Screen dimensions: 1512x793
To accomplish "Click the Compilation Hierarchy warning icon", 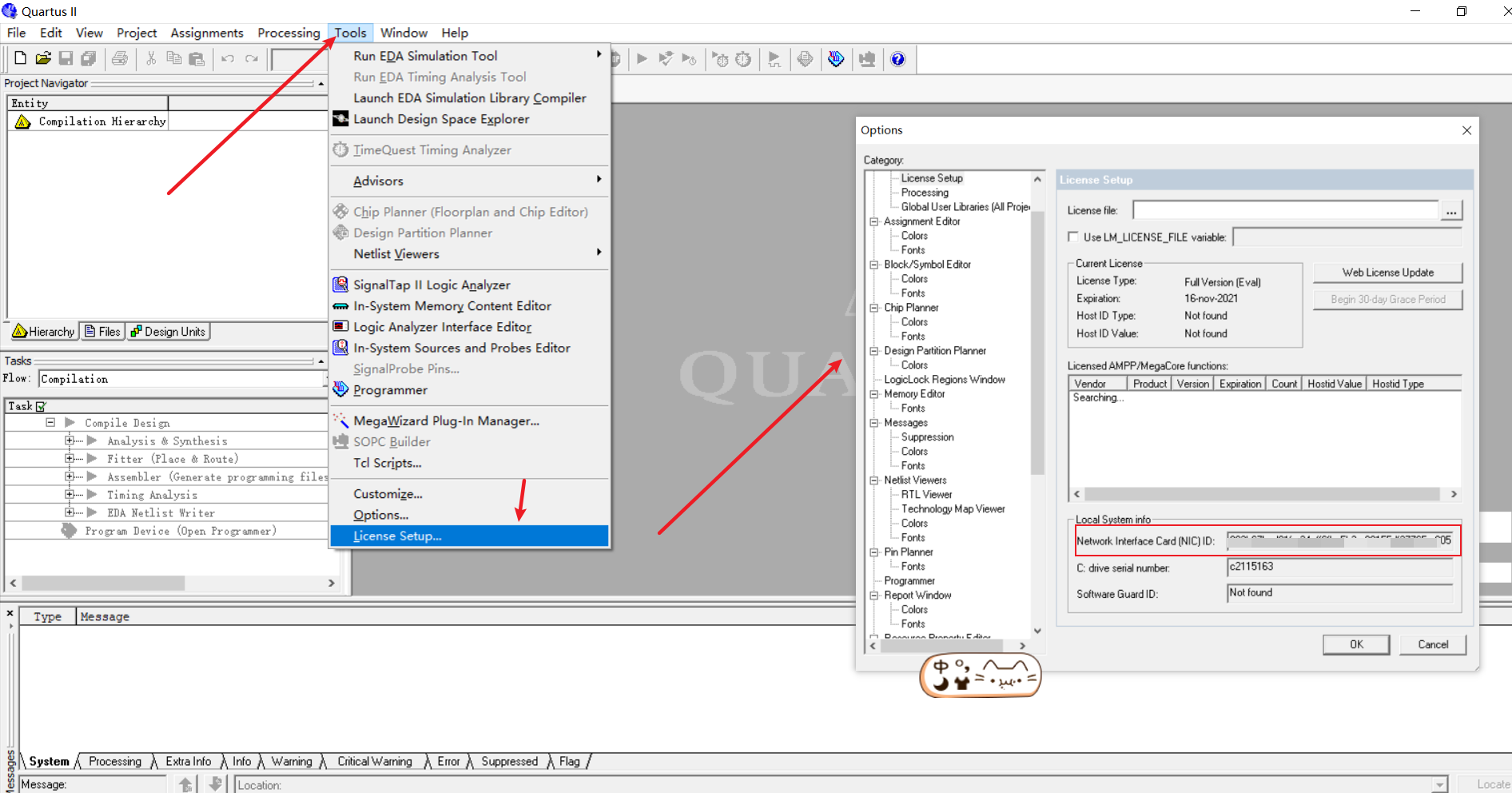I will pos(22,122).
